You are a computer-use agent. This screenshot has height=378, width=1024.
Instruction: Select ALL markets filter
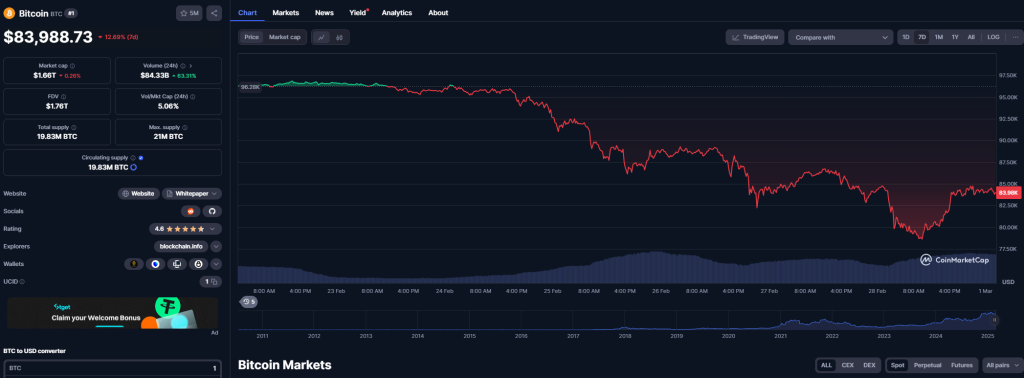826,365
